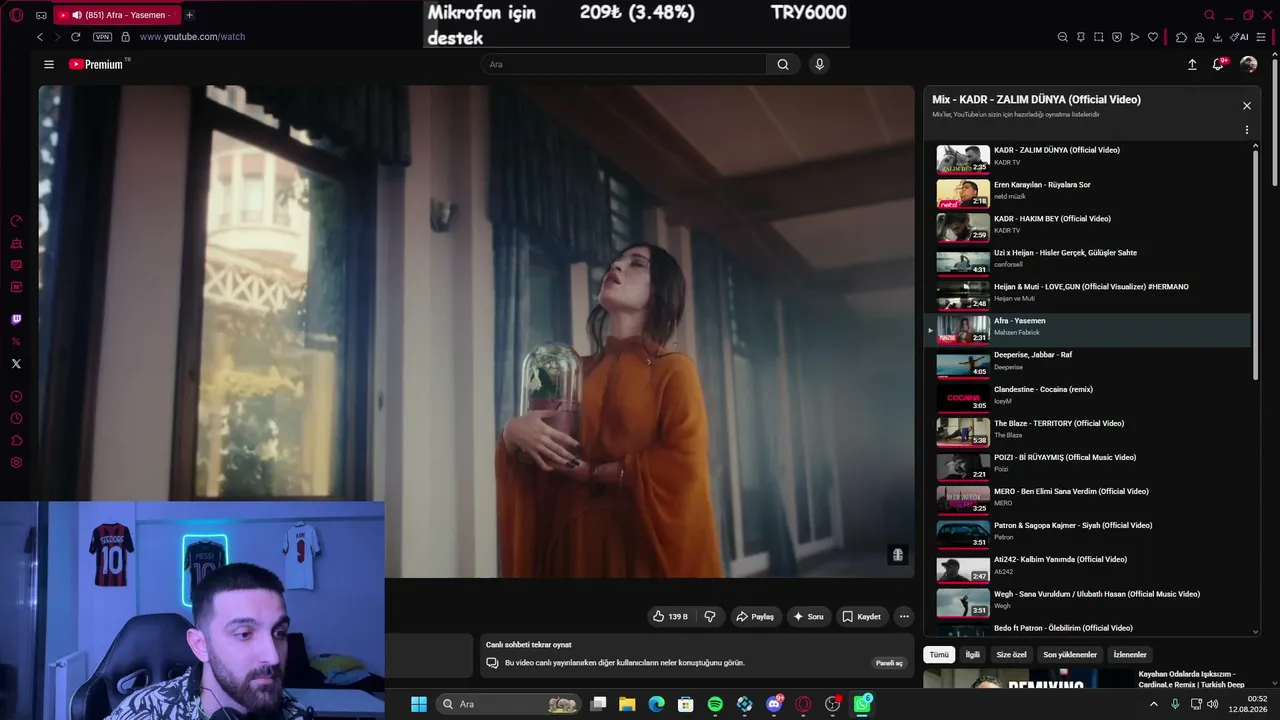Open more actions menu under video
The image size is (1280, 720).
point(904,616)
